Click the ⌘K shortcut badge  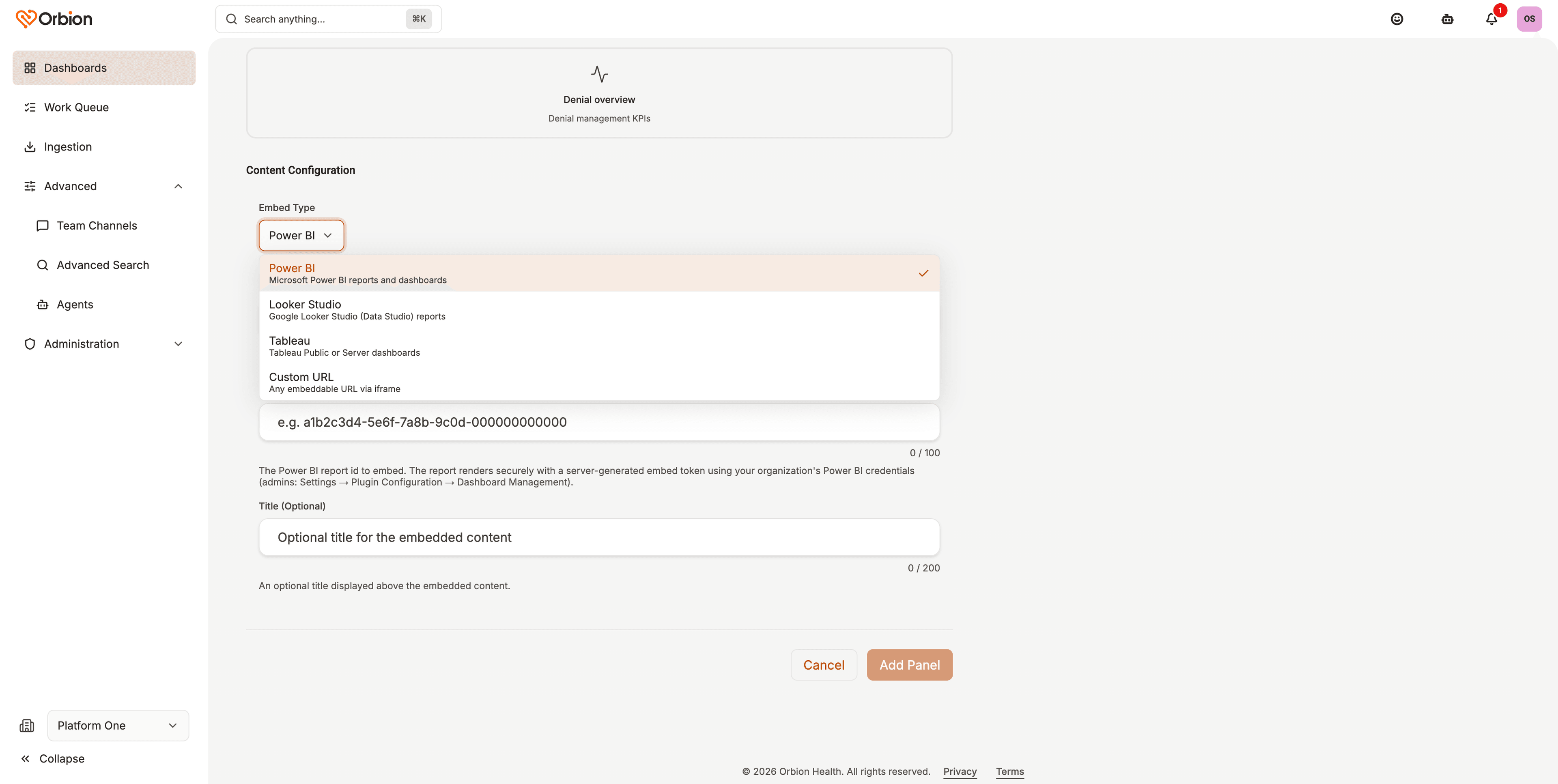(419, 19)
